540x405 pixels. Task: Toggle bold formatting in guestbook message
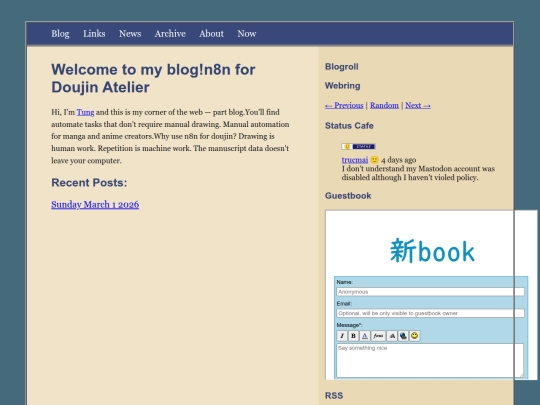click(353, 336)
